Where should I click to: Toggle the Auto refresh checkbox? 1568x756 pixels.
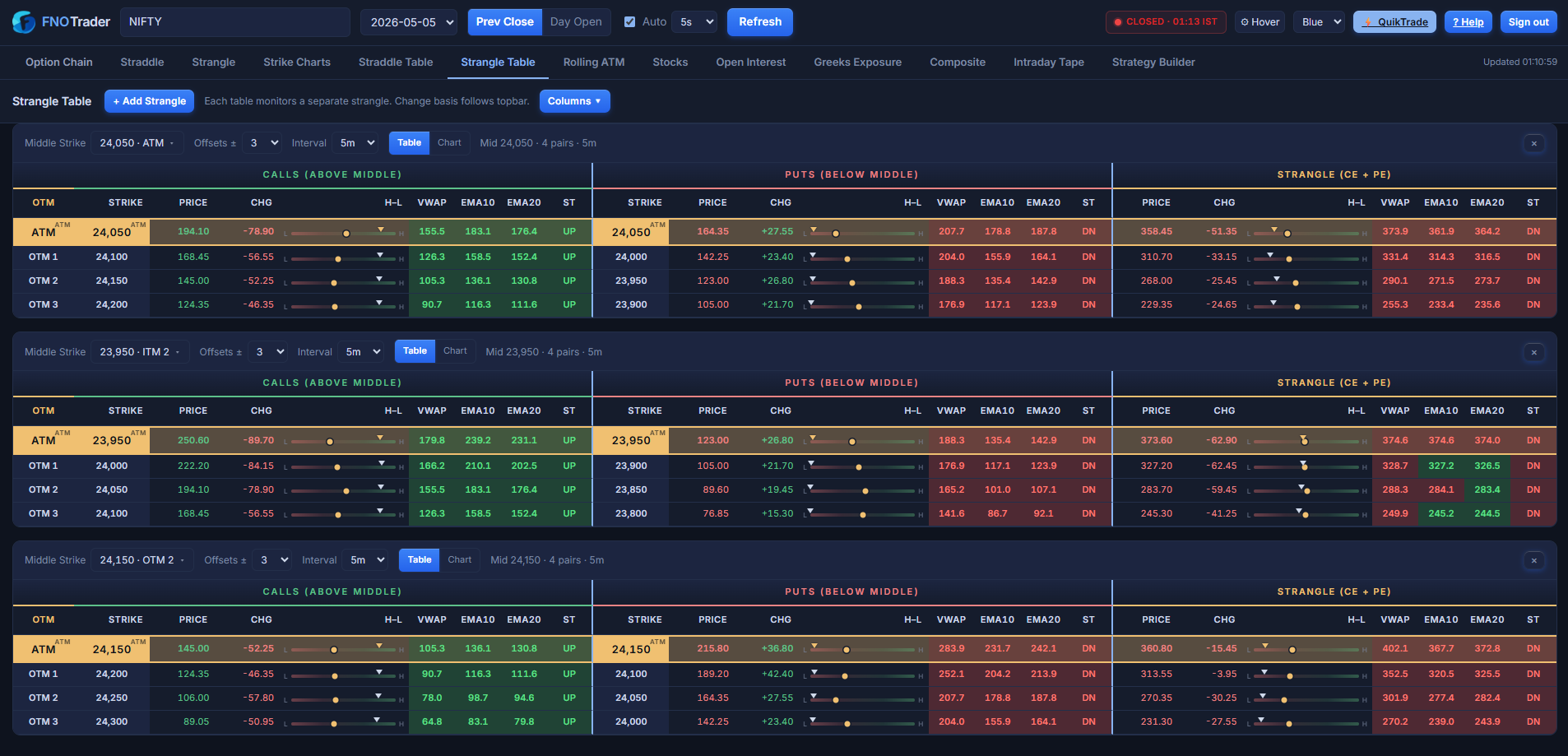629,22
